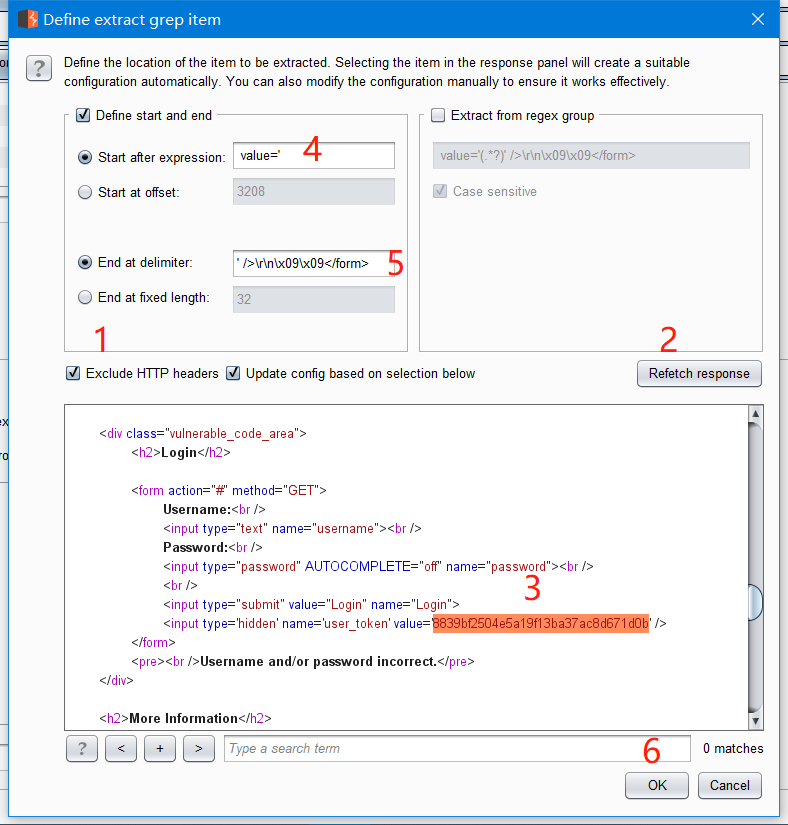The image size is (788, 825).
Task: Click the Login h2 heading line
Action: [181, 452]
